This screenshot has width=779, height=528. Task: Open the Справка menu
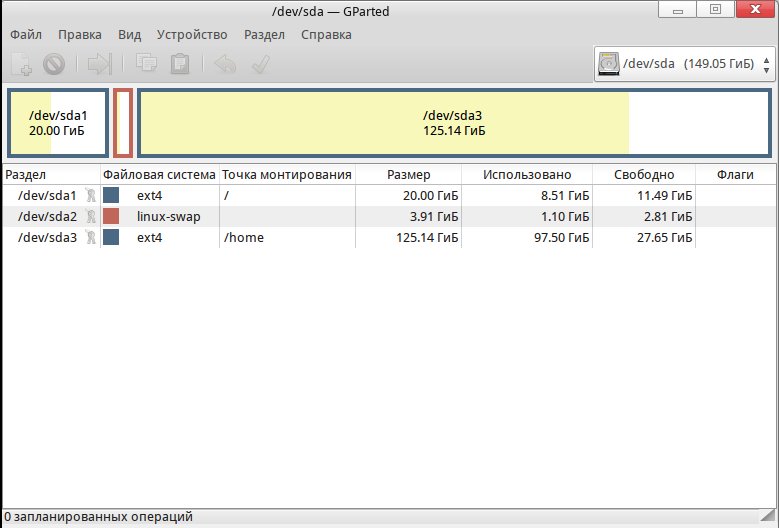coord(326,35)
